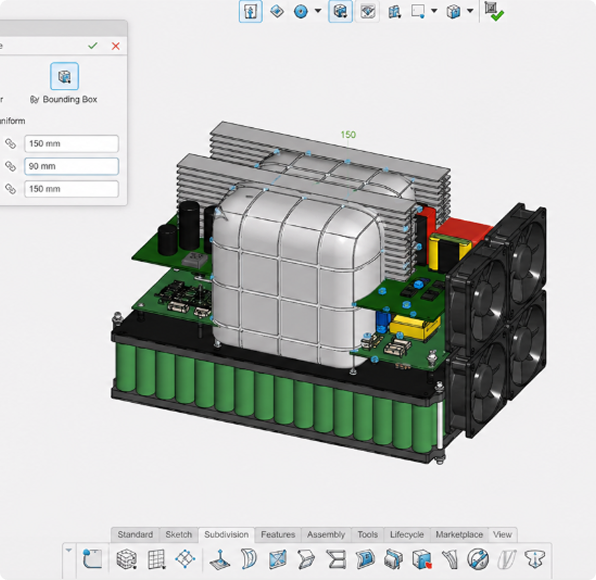Click the angular Z-shaped bridge icon

[x=337, y=559]
